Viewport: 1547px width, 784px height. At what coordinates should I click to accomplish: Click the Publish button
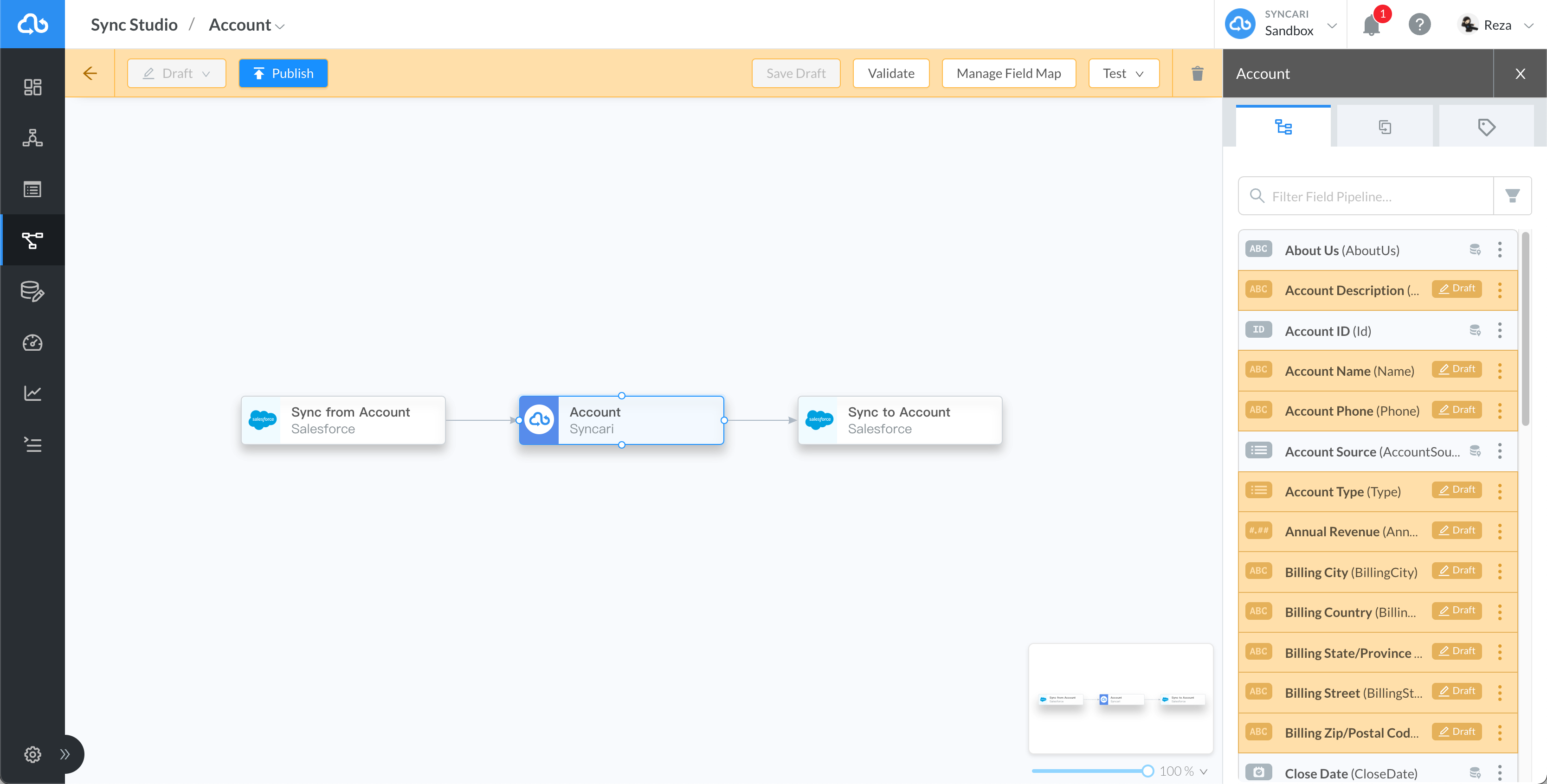point(284,73)
